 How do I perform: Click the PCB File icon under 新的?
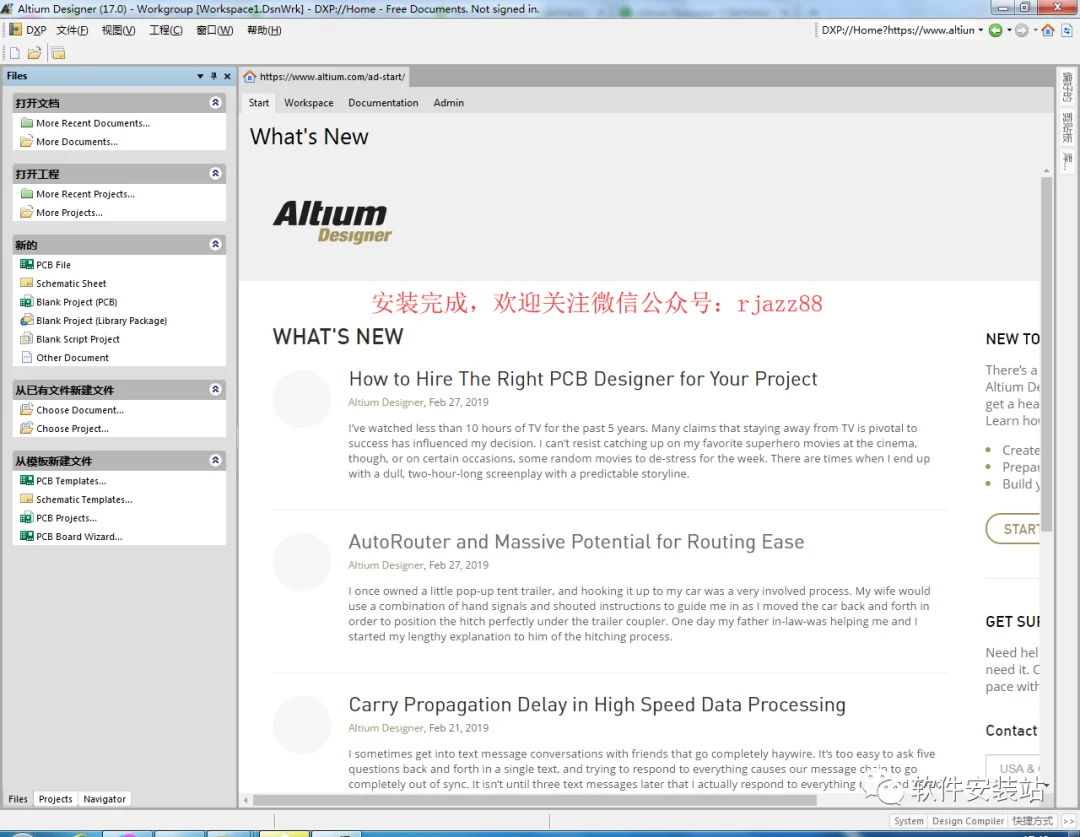pyautogui.click(x=27, y=265)
